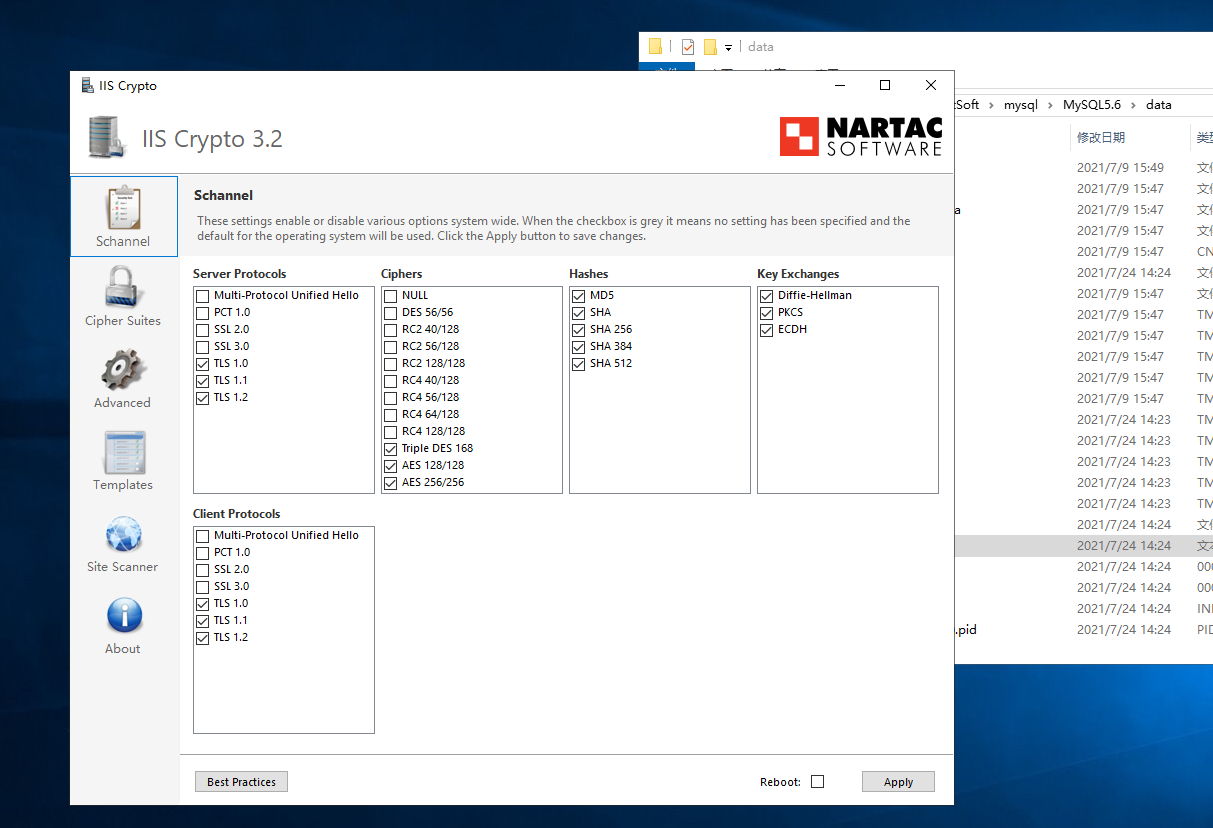The image size is (1213, 828).
Task: Click the Apply button
Action: tap(898, 782)
